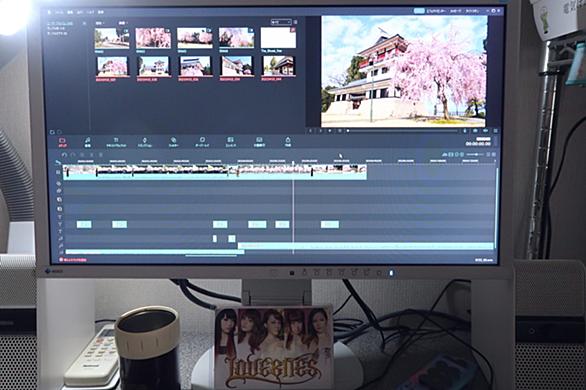586x390 pixels.
Task: Click the timeline playhead marker on the ruler
Action: pos(293,163)
